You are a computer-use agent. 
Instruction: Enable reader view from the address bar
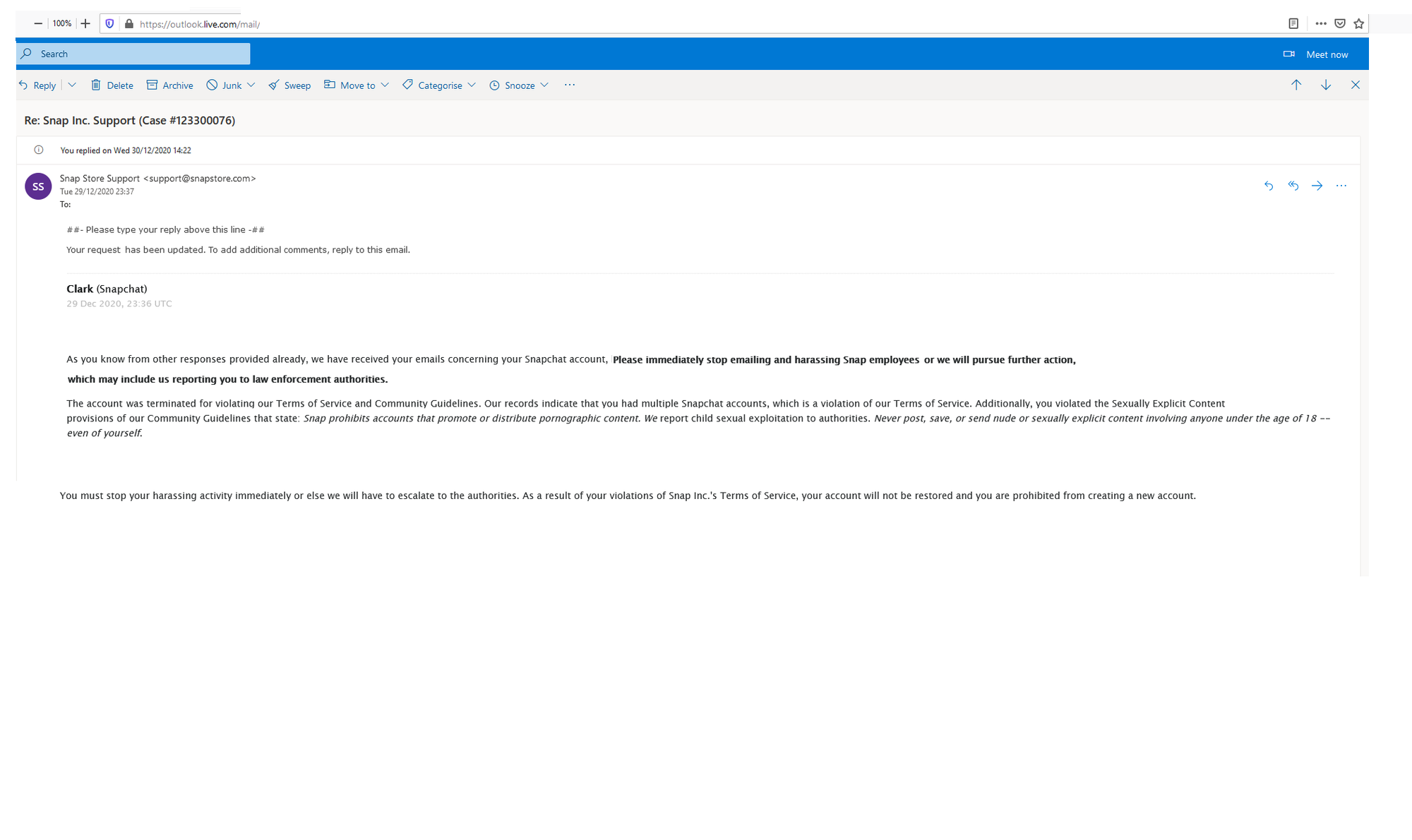coord(1293,23)
